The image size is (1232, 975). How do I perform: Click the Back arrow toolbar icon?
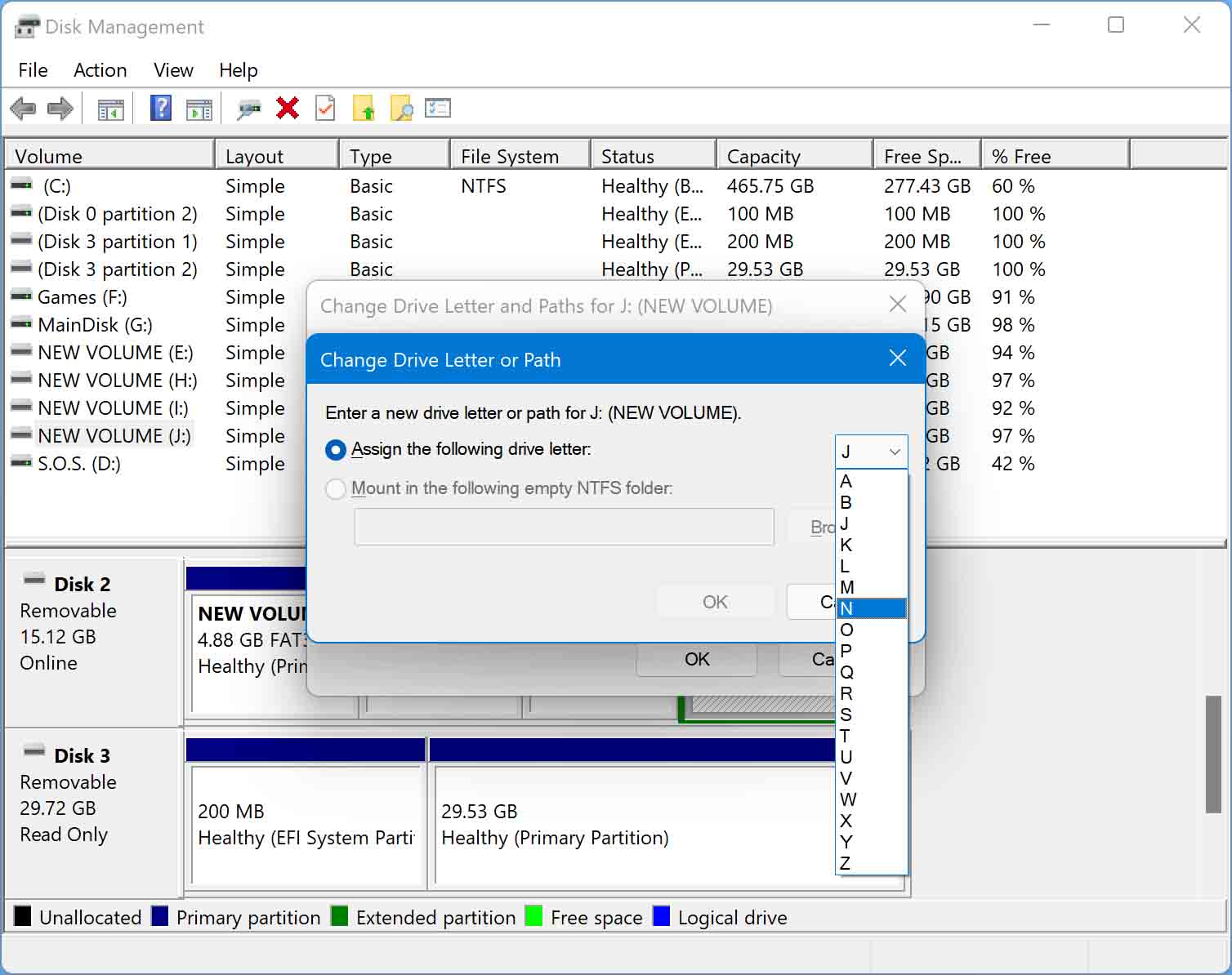23,109
